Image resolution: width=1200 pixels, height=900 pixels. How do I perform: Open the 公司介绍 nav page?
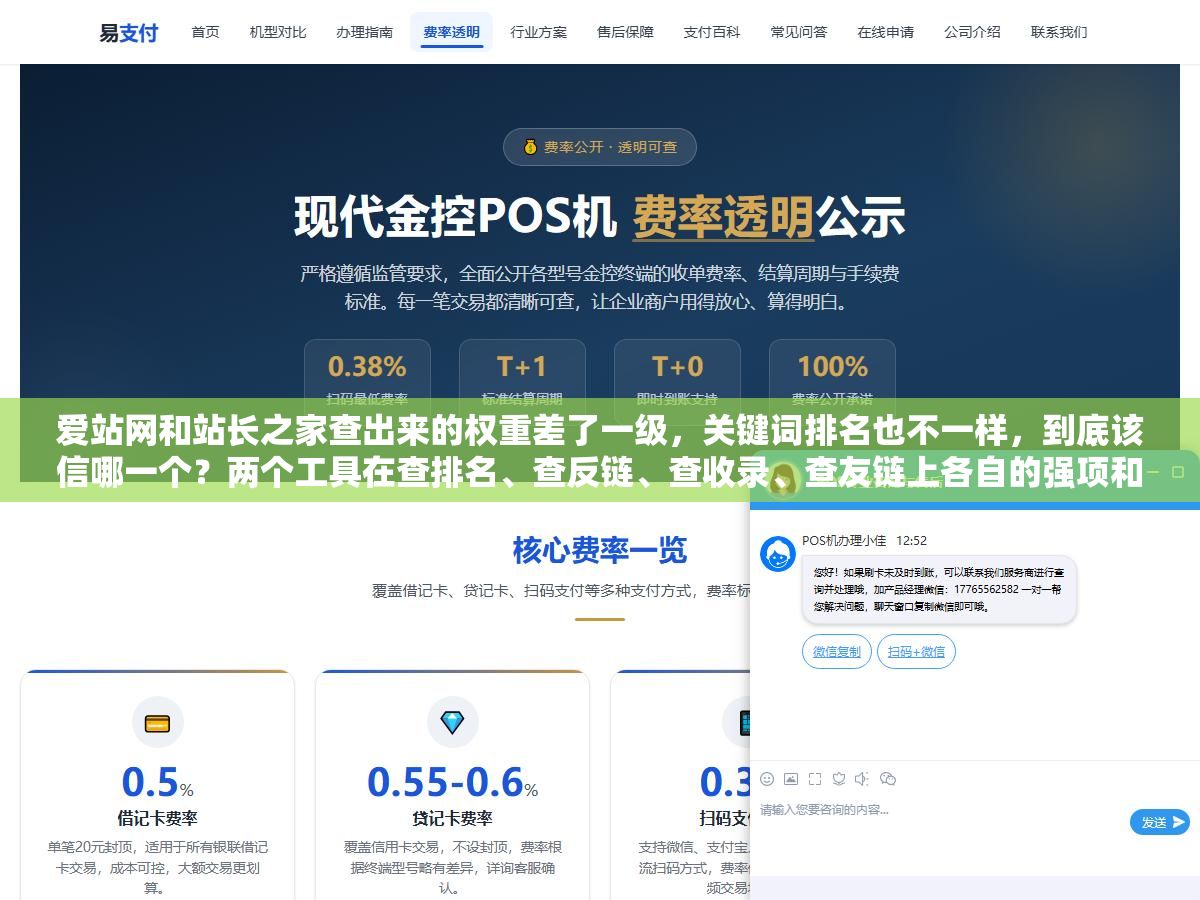point(972,32)
